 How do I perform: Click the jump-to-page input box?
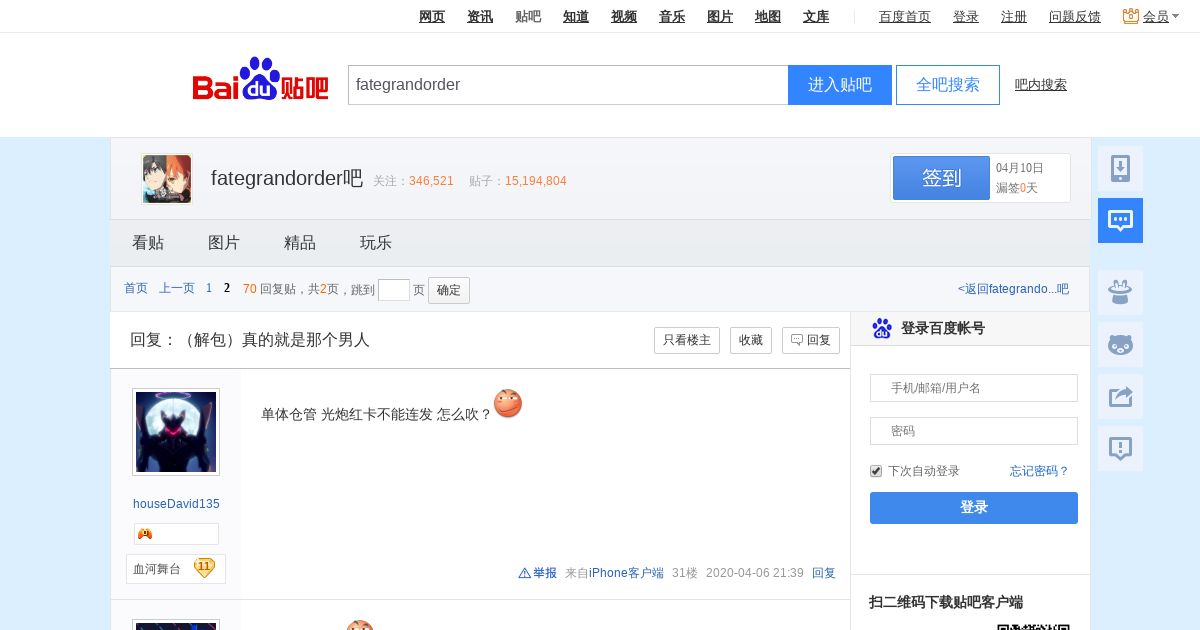pyautogui.click(x=394, y=290)
